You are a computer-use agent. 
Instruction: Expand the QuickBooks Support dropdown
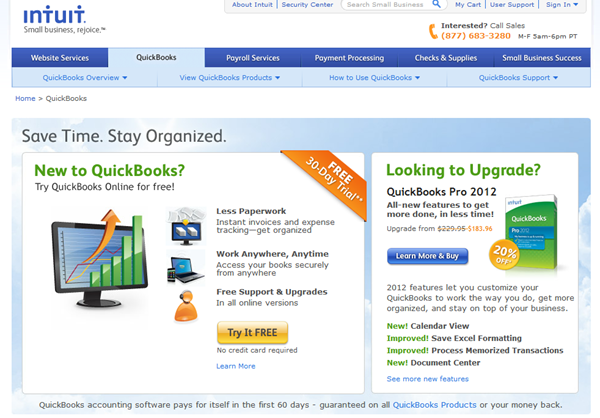518,78
